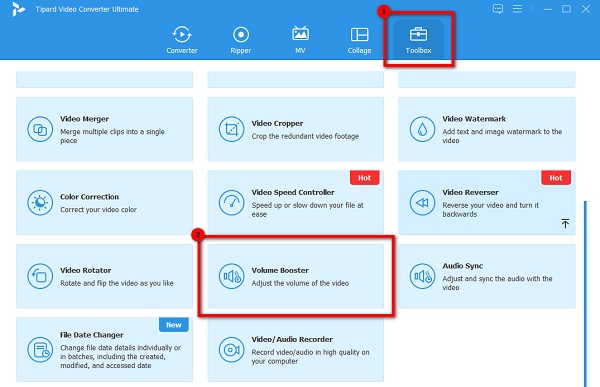The image size is (600, 387).
Task: Open the Audio Sync title
Action: point(463,266)
